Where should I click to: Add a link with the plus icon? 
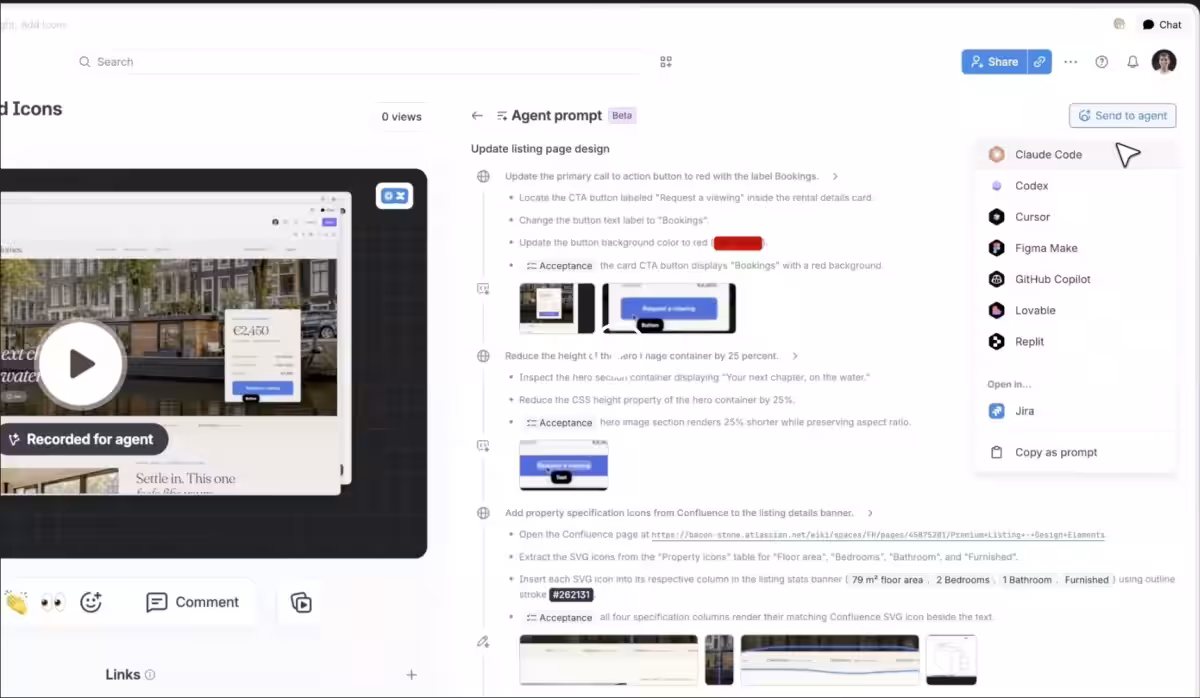(411, 675)
